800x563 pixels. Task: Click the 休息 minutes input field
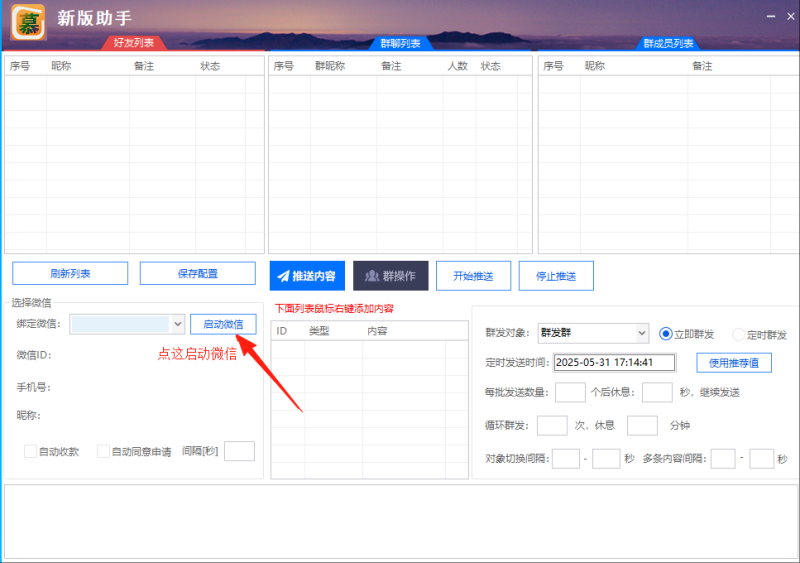(x=642, y=425)
